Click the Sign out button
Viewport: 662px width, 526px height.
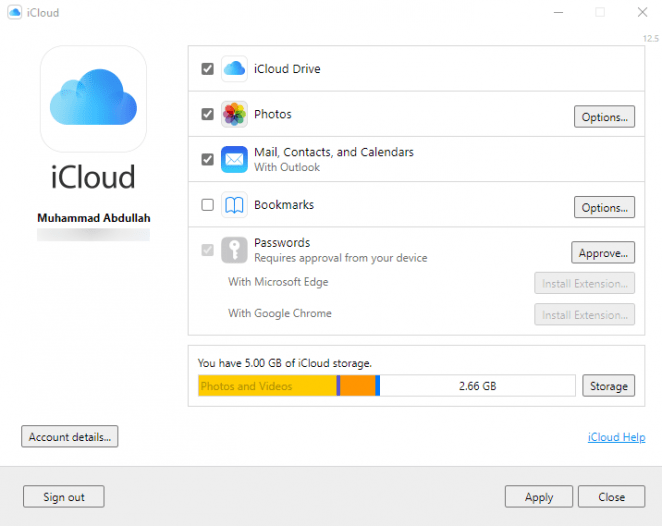coord(64,497)
